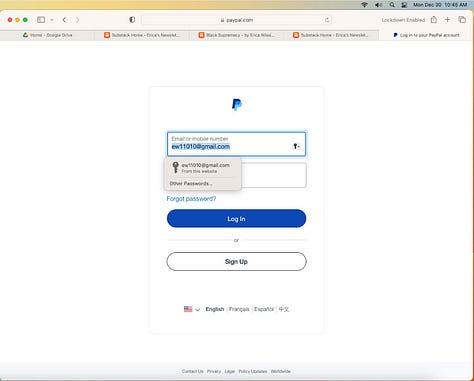Switch to the first Substack Home tab
The width and height of the screenshot is (474, 381).
(x=142, y=35)
